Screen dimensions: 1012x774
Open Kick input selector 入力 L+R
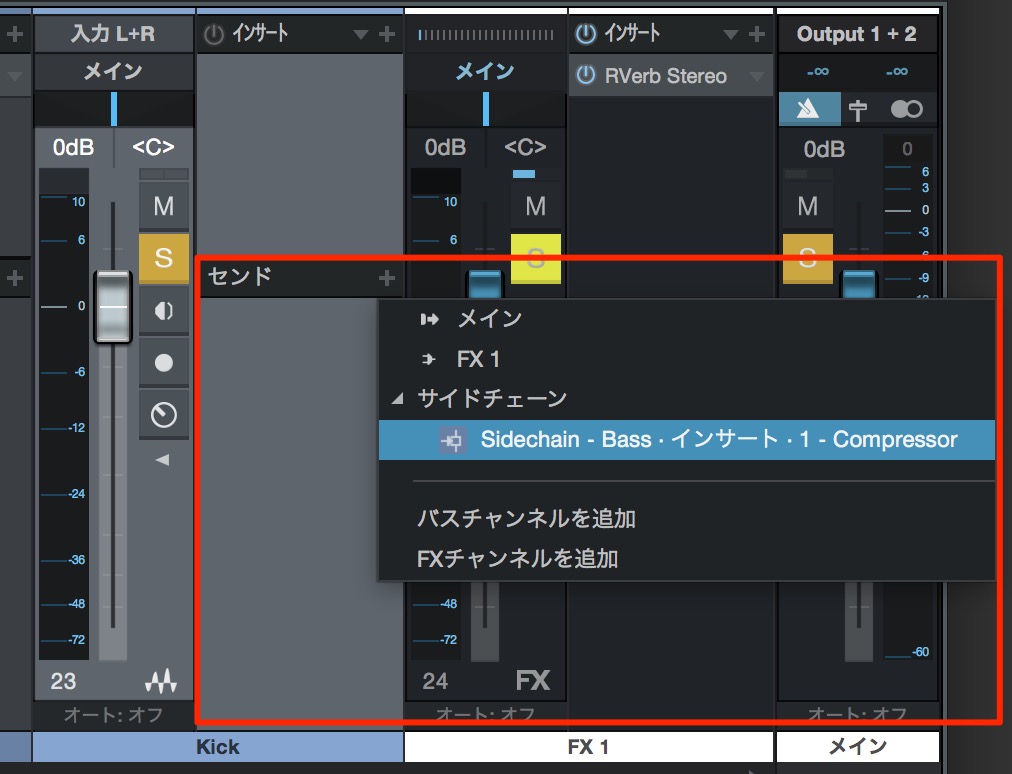tap(113, 34)
